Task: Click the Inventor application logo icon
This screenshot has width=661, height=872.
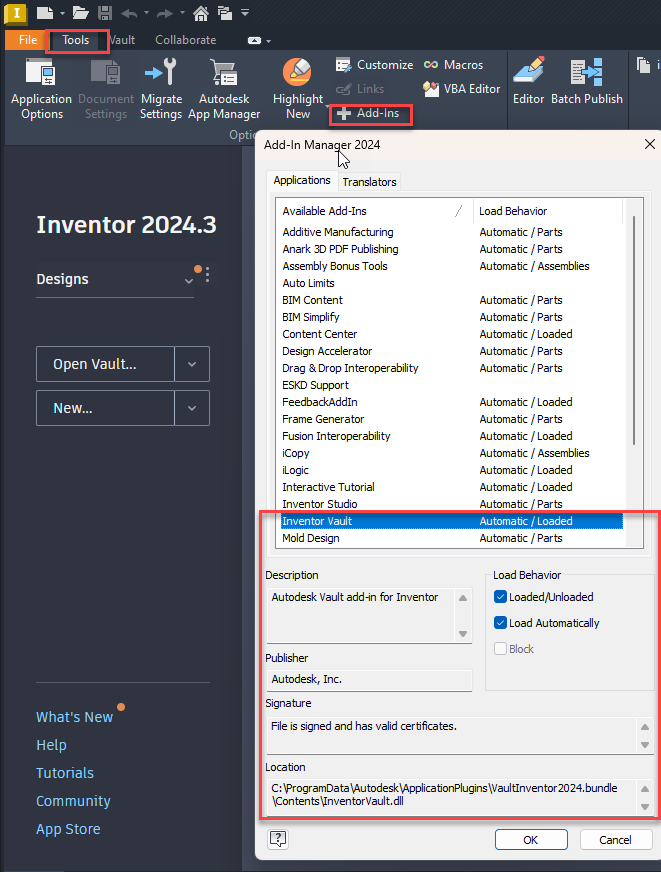Action: tap(16, 13)
